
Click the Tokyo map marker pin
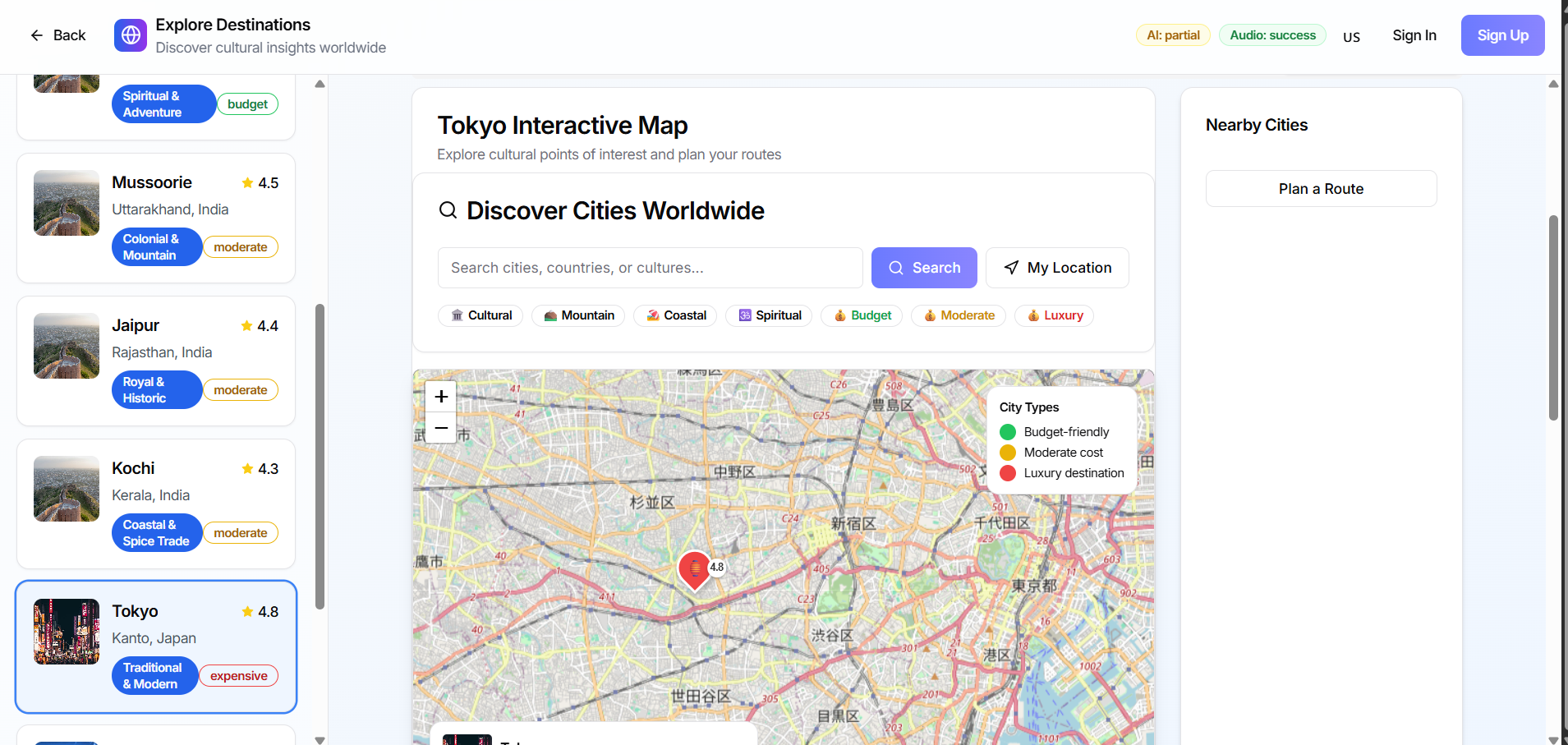coord(695,570)
